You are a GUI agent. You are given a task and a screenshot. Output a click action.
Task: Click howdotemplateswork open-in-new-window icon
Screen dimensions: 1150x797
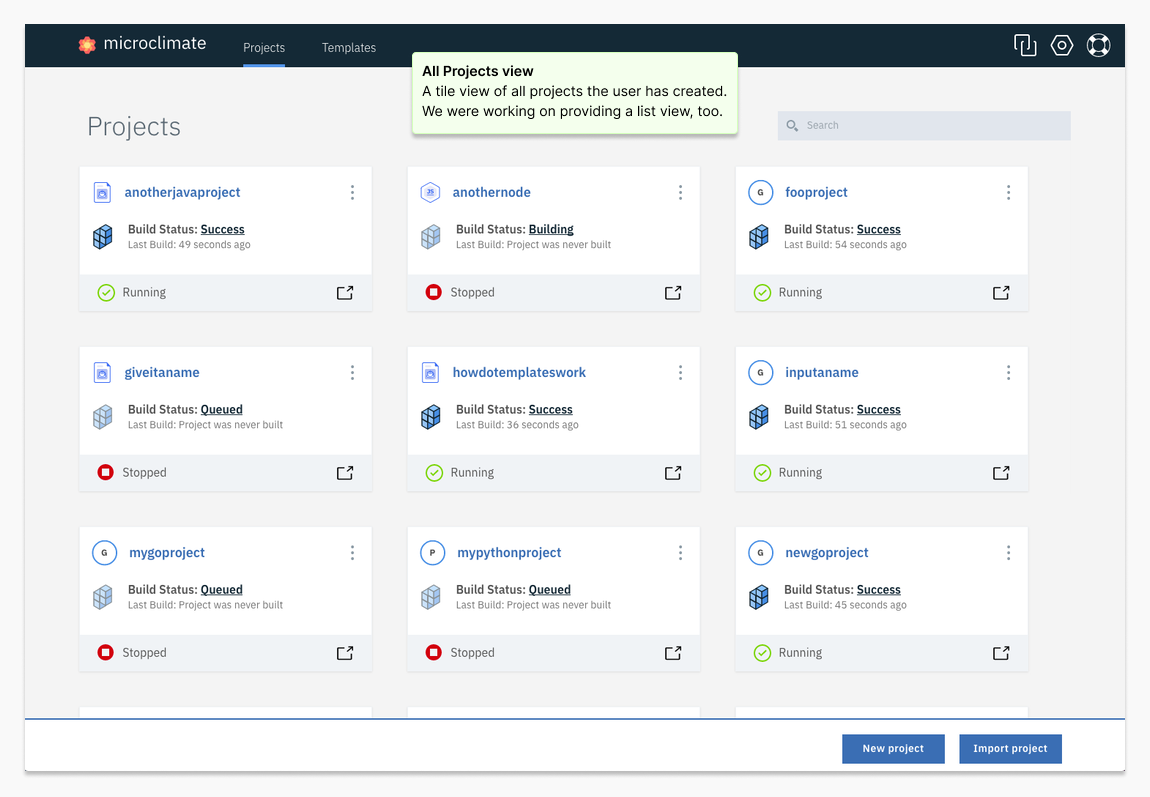pyautogui.click(x=673, y=473)
